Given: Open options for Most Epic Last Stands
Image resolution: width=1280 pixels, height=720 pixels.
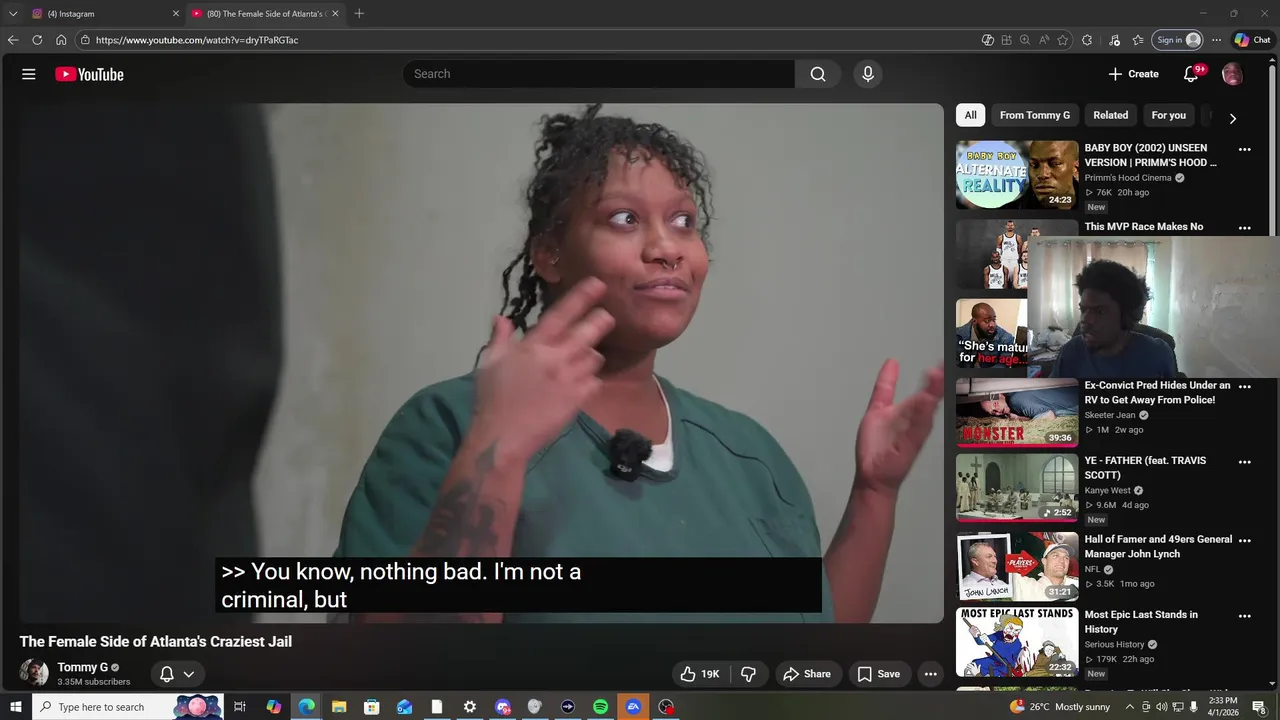Looking at the screenshot, I should pyautogui.click(x=1245, y=616).
